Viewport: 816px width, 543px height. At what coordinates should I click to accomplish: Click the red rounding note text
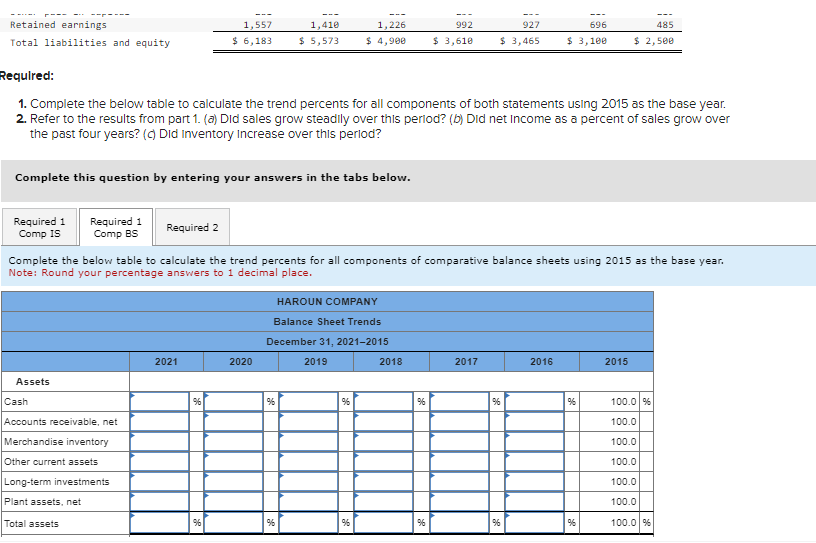tap(160, 273)
